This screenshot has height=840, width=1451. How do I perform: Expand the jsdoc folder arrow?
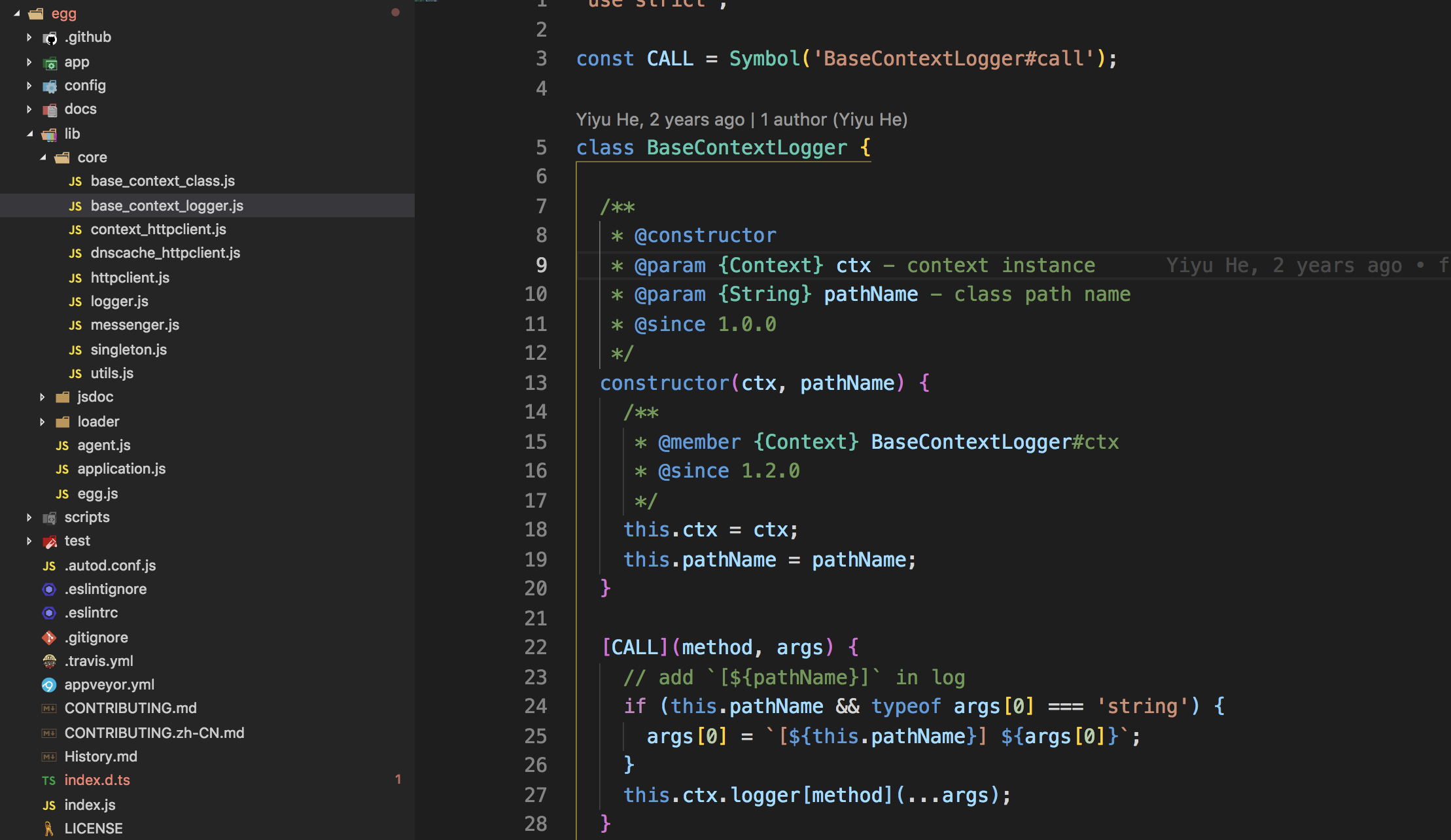coord(43,397)
